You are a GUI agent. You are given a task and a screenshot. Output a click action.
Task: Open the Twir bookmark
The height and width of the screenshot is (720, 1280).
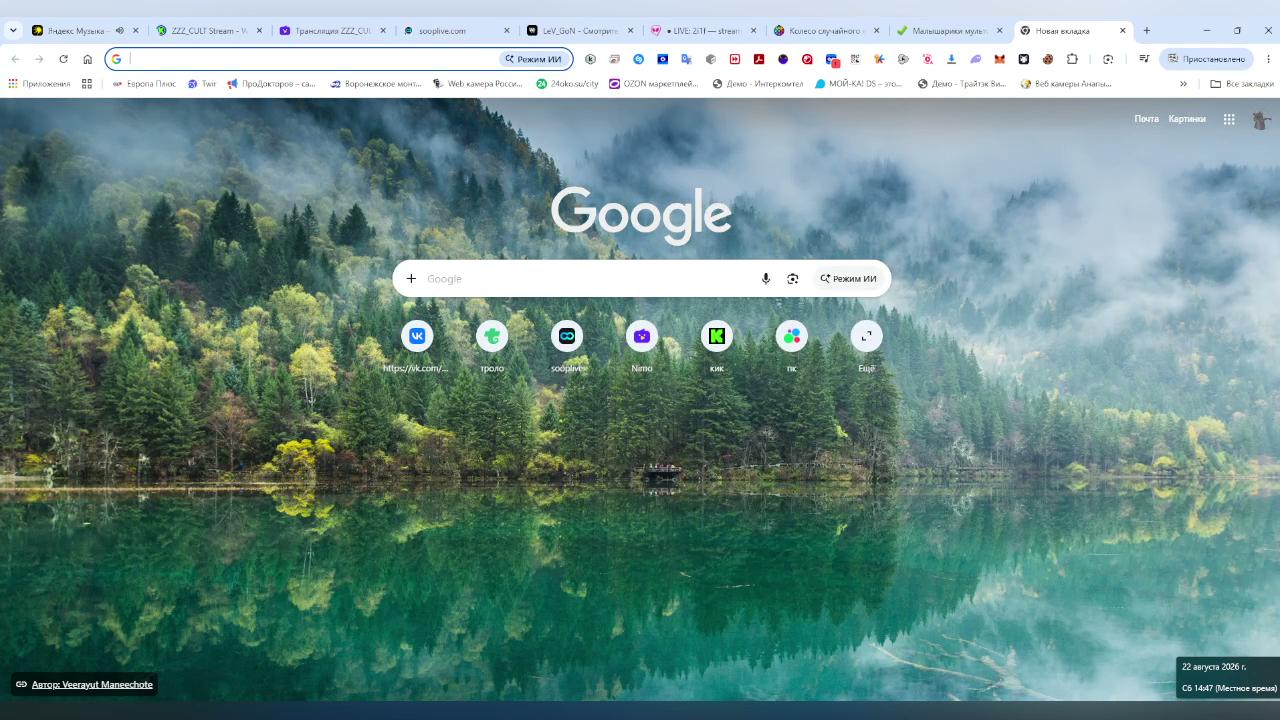click(x=202, y=84)
